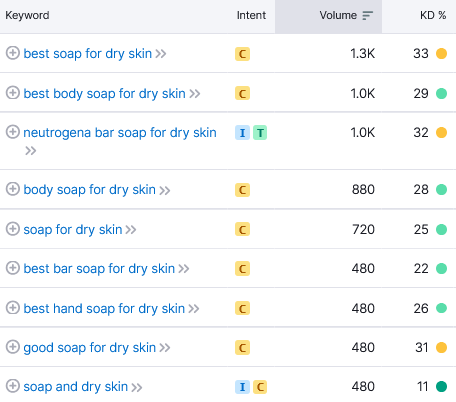456x402 pixels.
Task: Open double-chevron after 'best soap for dry skin'
Action: (161, 54)
